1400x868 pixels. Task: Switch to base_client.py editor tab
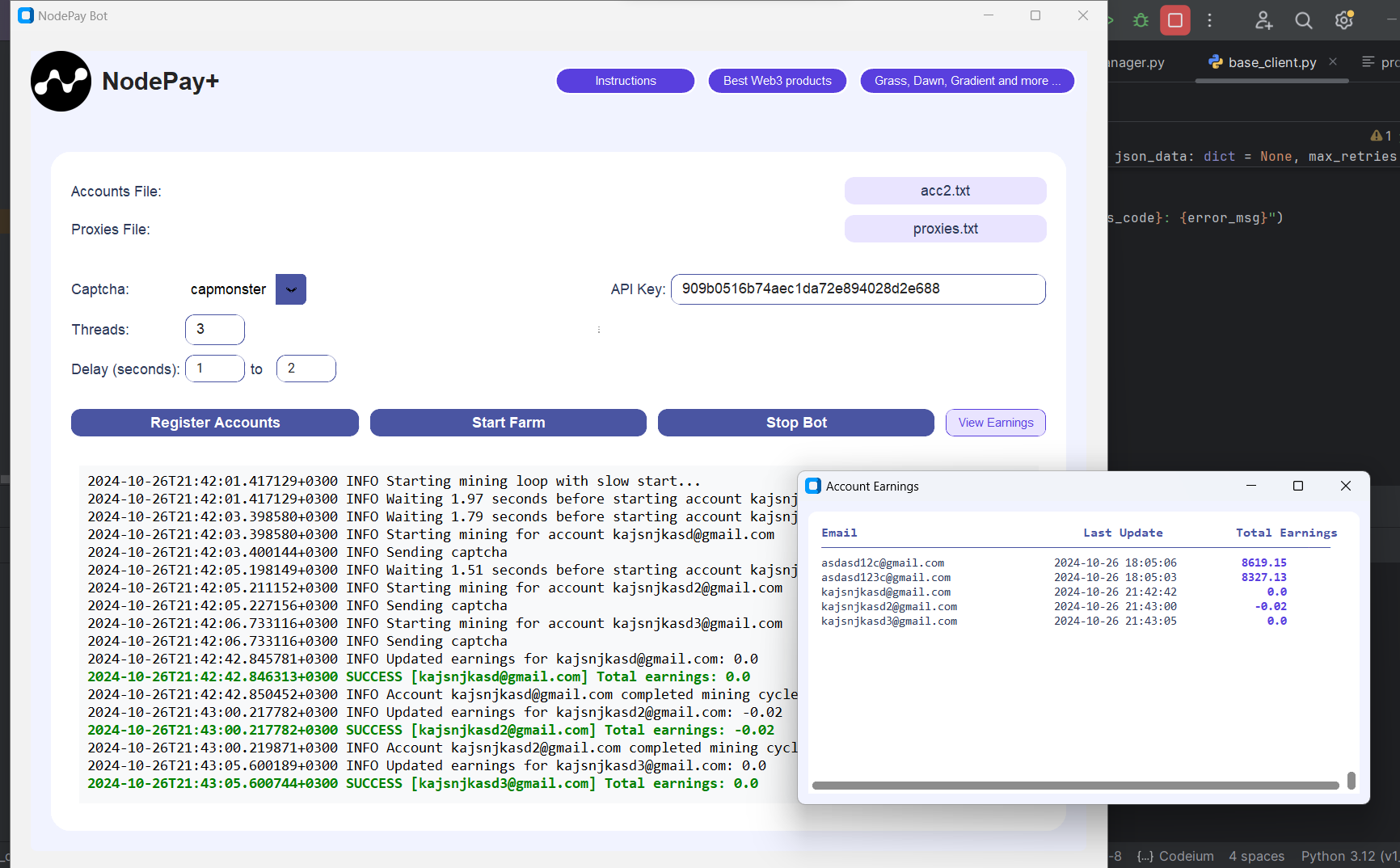[x=1263, y=62]
